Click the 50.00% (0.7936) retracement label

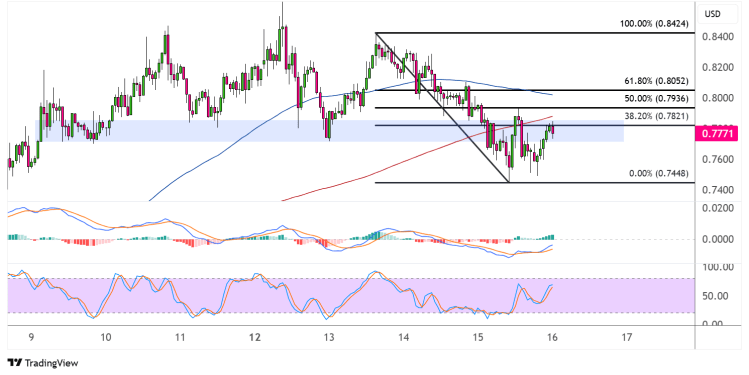(x=656, y=98)
